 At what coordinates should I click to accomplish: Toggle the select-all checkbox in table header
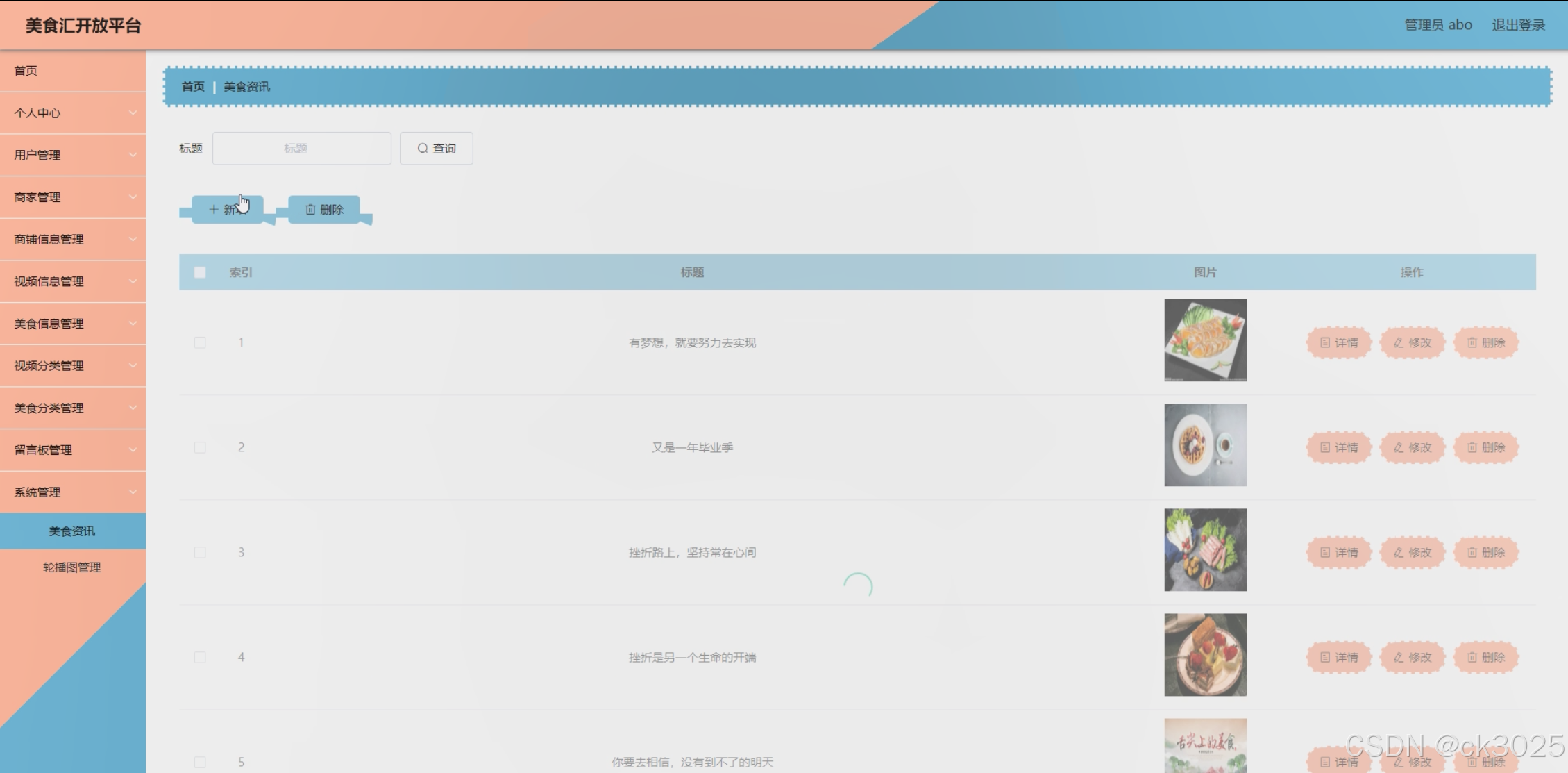point(200,272)
